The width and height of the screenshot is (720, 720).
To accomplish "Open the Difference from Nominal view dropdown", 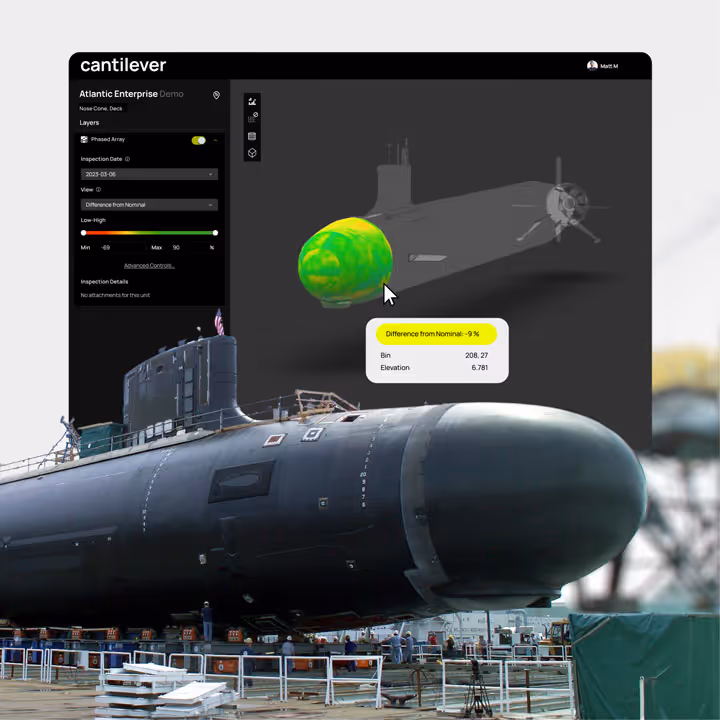I will 149,204.
